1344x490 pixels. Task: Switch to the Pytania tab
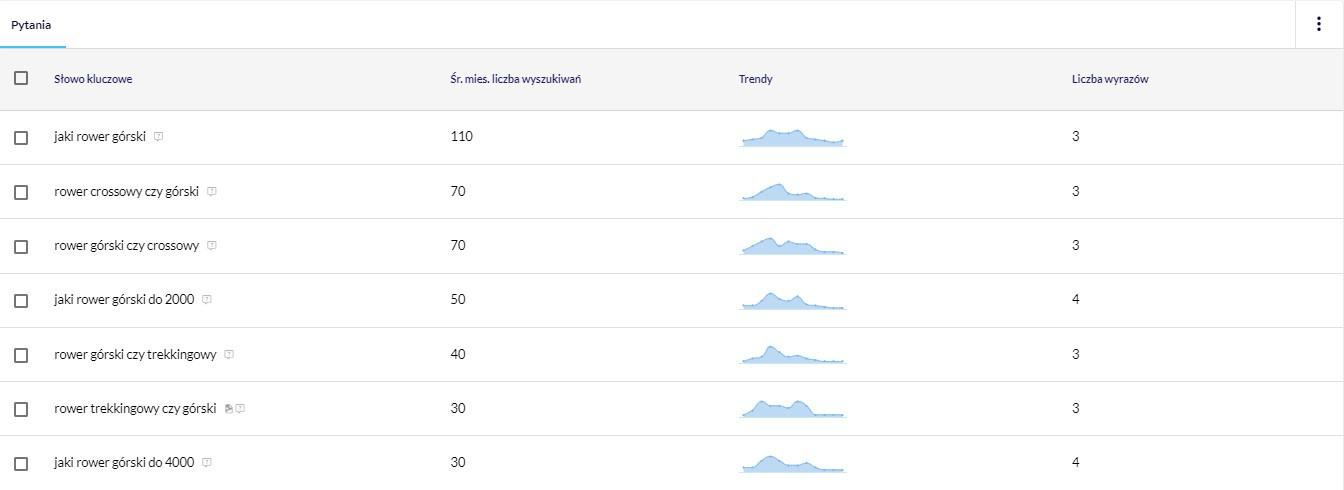click(x=31, y=25)
